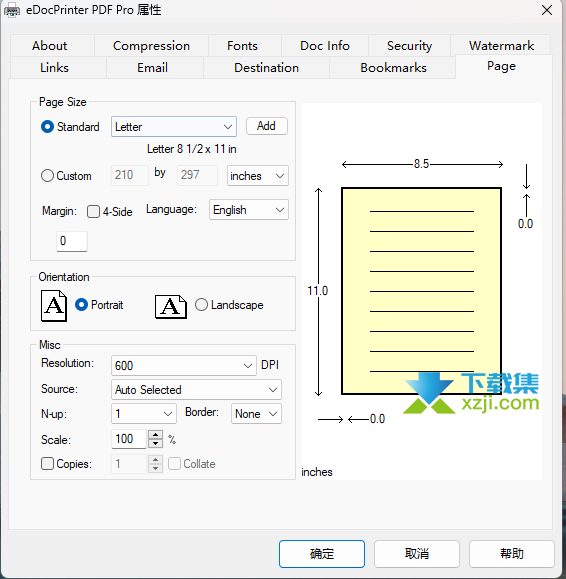Close the eDocPrinter properties dialog
The width and height of the screenshot is (566, 579).
547,10
